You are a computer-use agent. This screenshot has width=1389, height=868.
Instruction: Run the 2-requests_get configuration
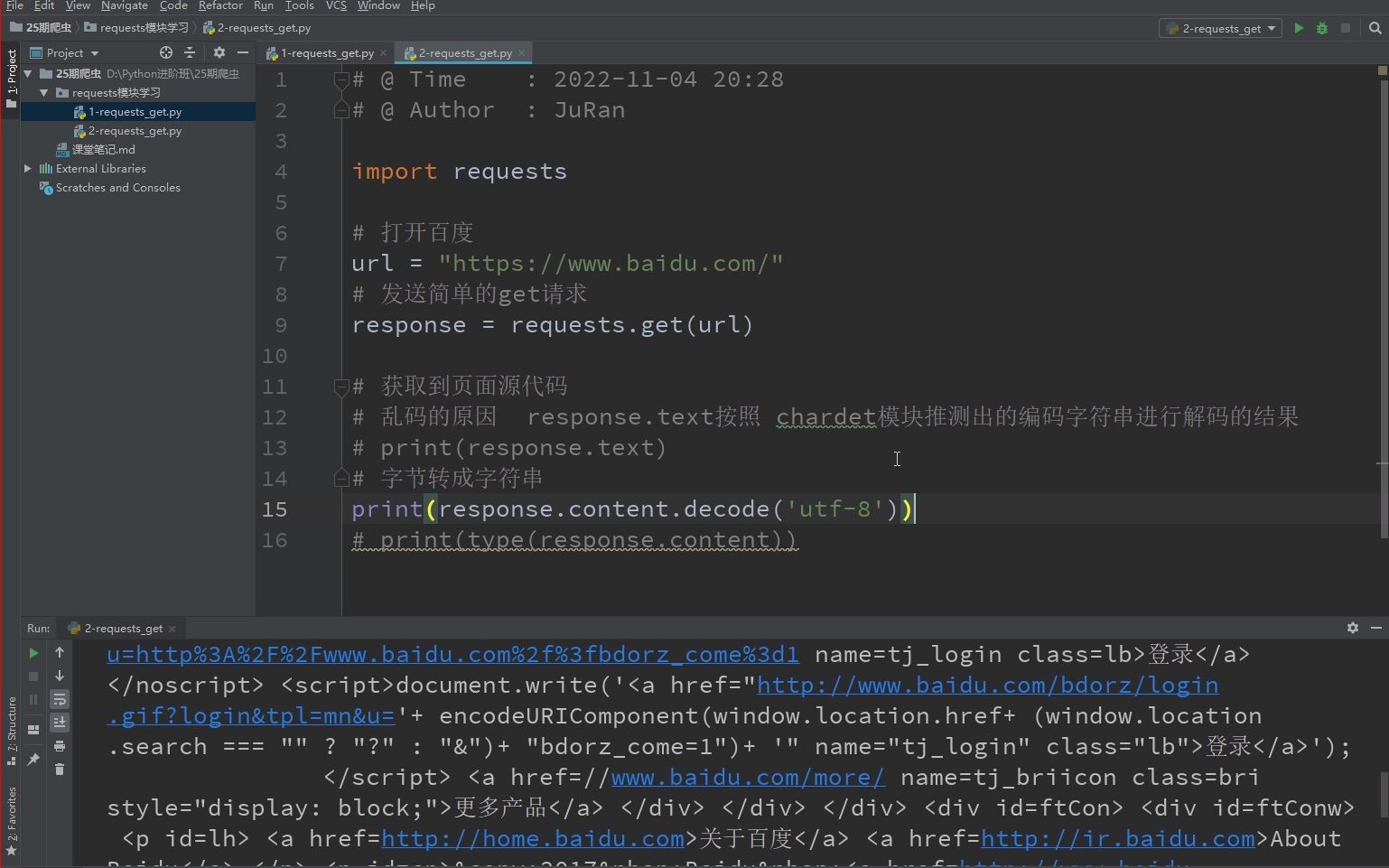pyautogui.click(x=1299, y=28)
